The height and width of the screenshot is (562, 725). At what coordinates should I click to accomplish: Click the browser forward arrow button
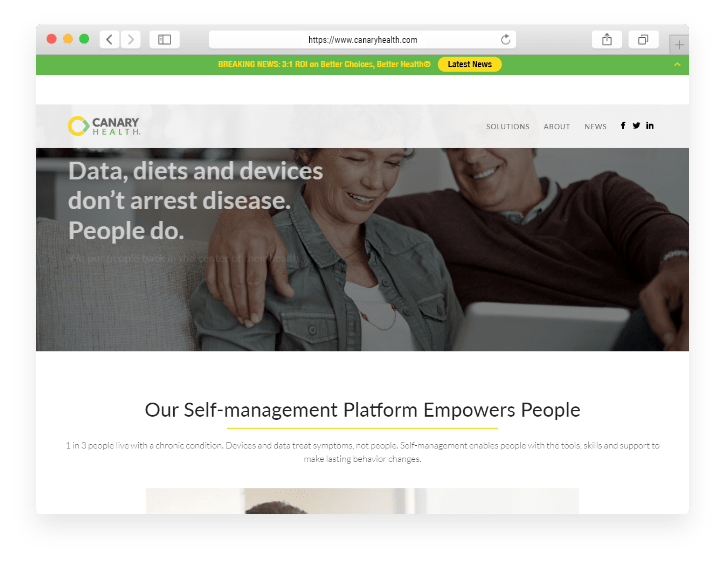tap(131, 40)
